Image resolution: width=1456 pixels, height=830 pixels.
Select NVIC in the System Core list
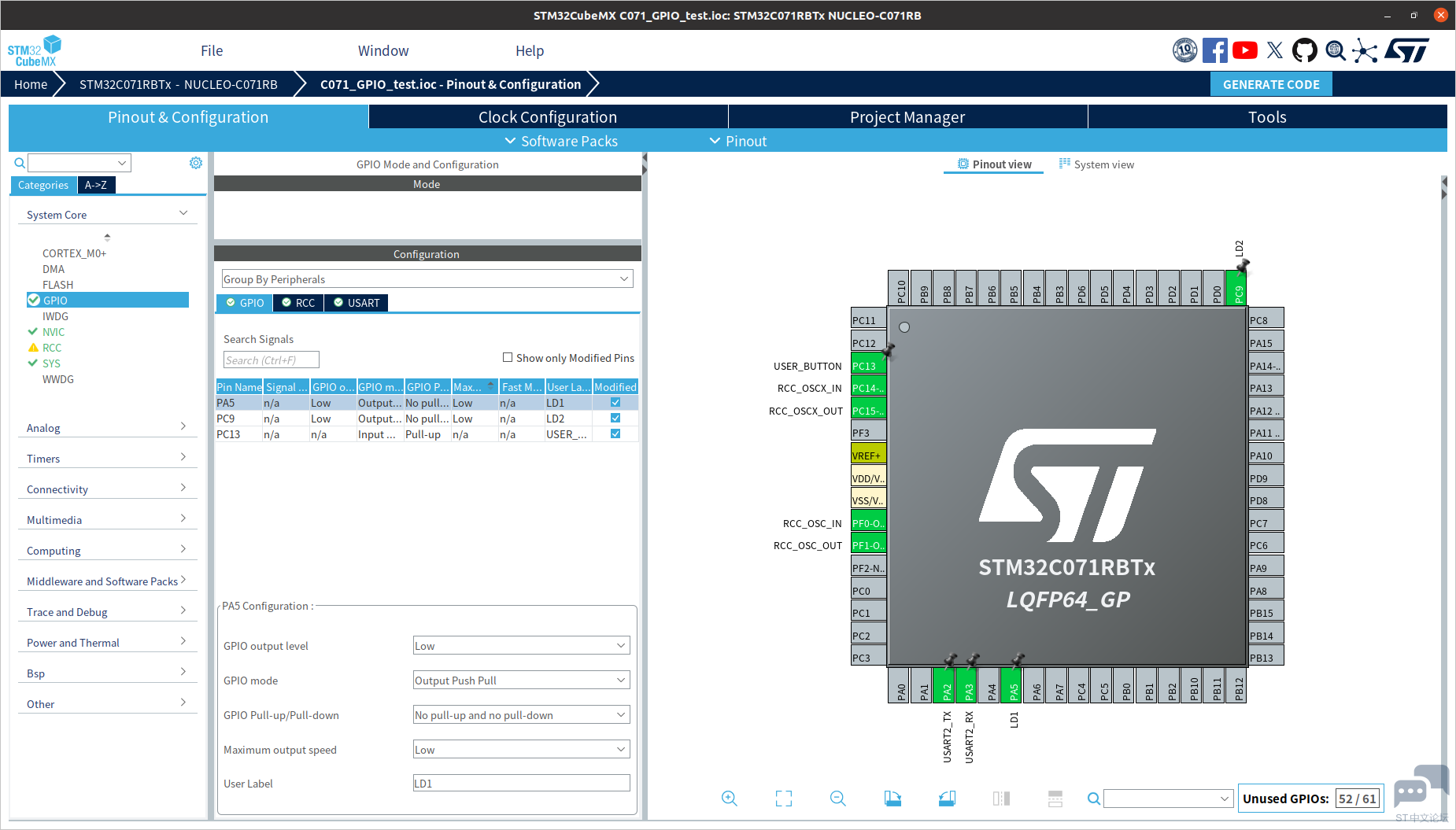[x=54, y=332]
